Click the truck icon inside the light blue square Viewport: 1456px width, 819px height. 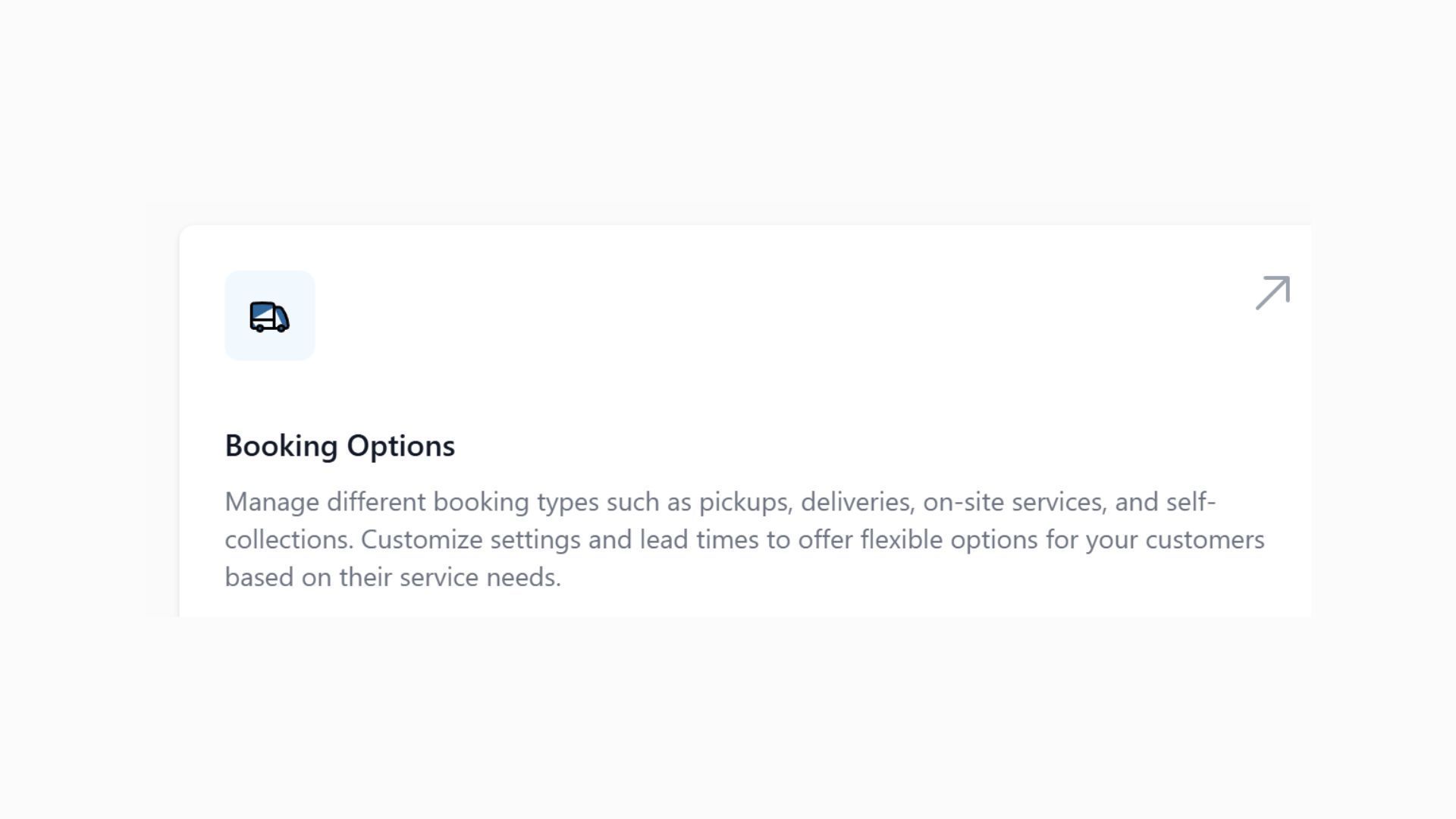point(269,316)
